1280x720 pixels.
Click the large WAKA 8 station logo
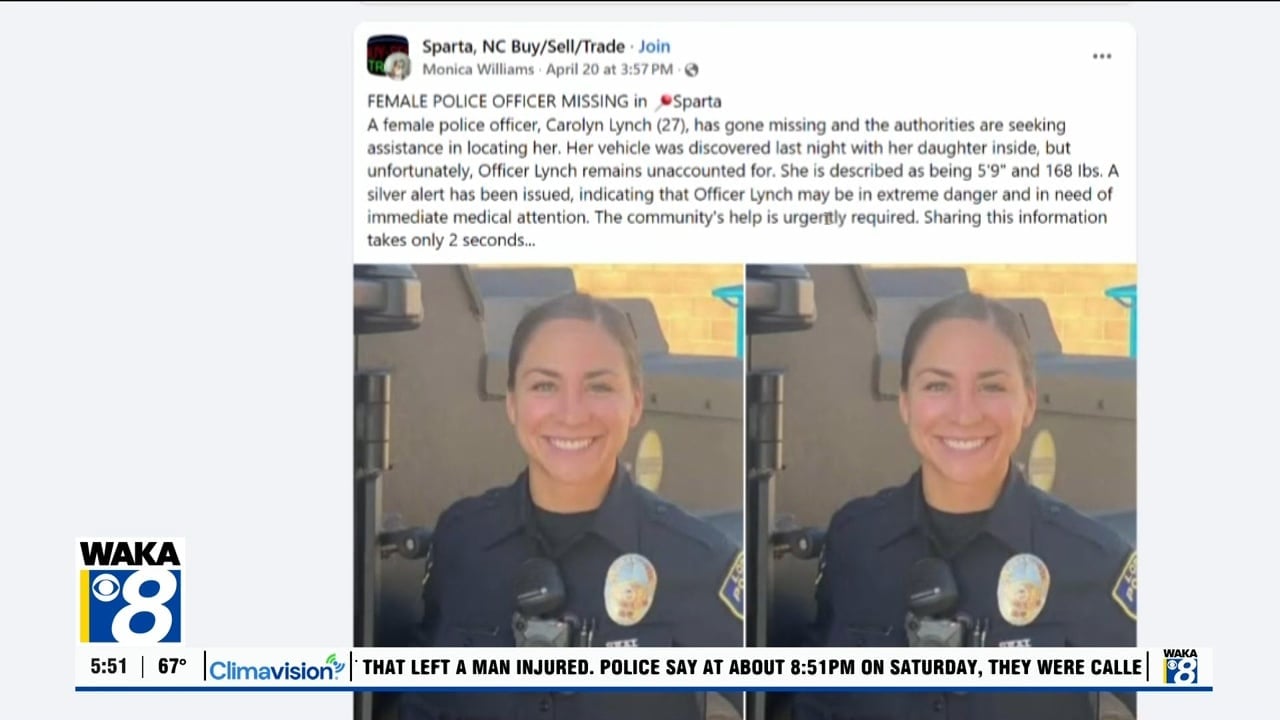point(131,592)
